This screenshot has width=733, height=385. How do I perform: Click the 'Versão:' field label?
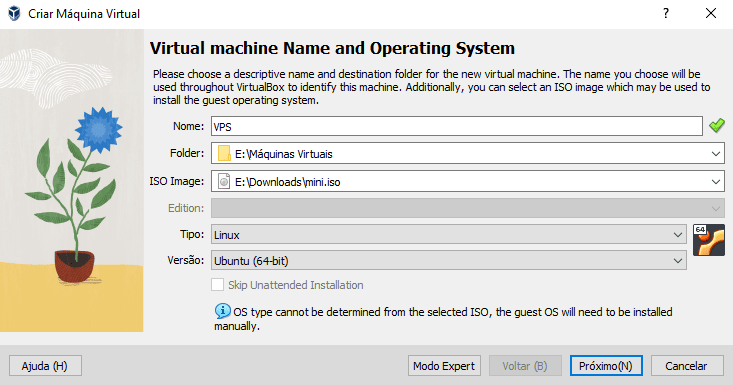186,260
